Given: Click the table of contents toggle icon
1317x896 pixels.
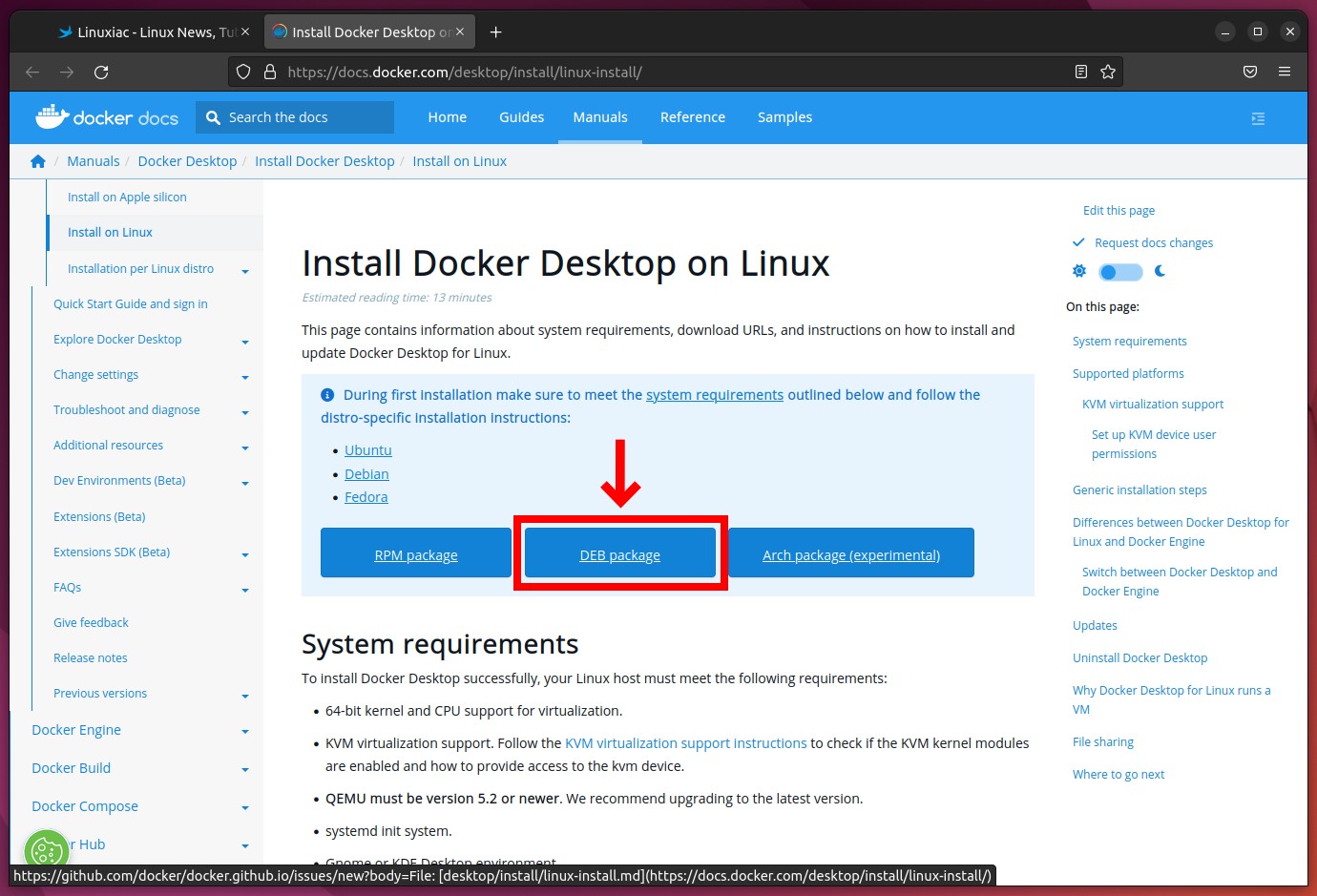Looking at the screenshot, I should click(x=1258, y=118).
